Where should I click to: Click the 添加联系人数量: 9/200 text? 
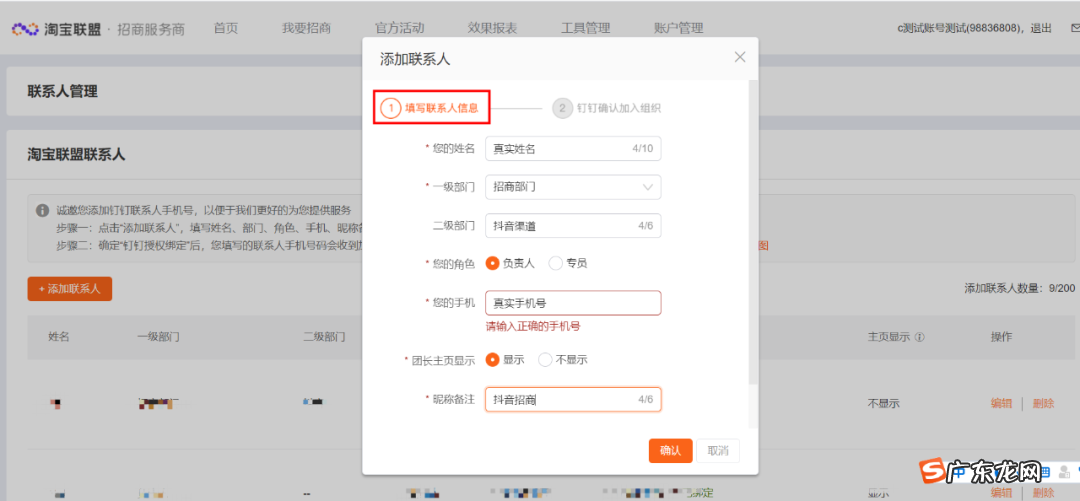[1019, 289]
